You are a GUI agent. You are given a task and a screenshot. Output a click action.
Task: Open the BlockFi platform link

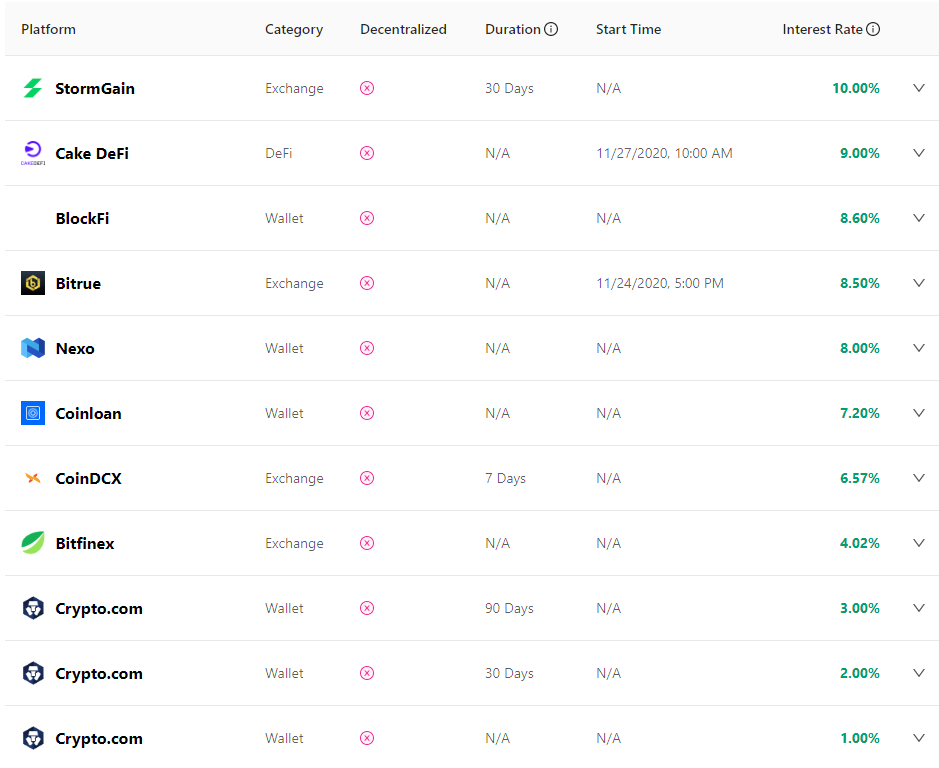pyautogui.click(x=82, y=218)
